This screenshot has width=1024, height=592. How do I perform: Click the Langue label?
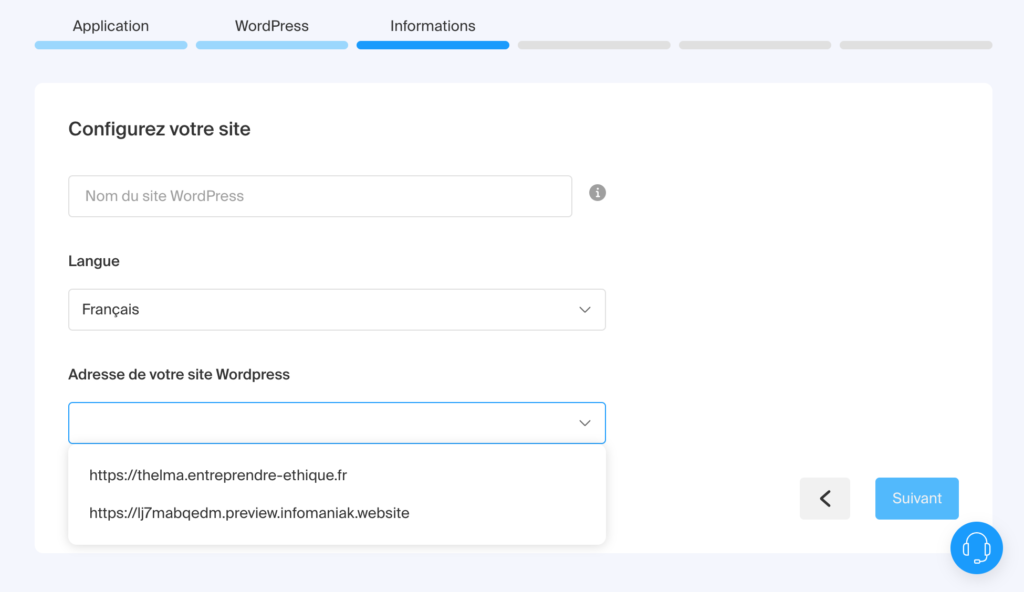pyautogui.click(x=94, y=261)
